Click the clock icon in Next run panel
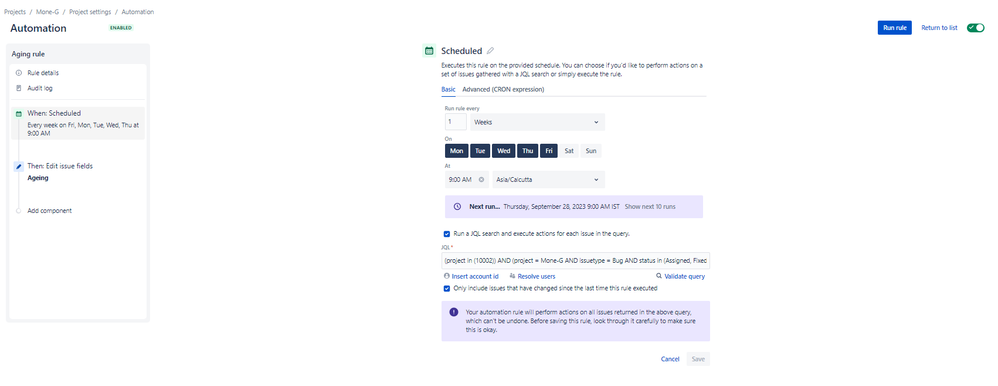The height and width of the screenshot is (386, 998). [x=457, y=207]
